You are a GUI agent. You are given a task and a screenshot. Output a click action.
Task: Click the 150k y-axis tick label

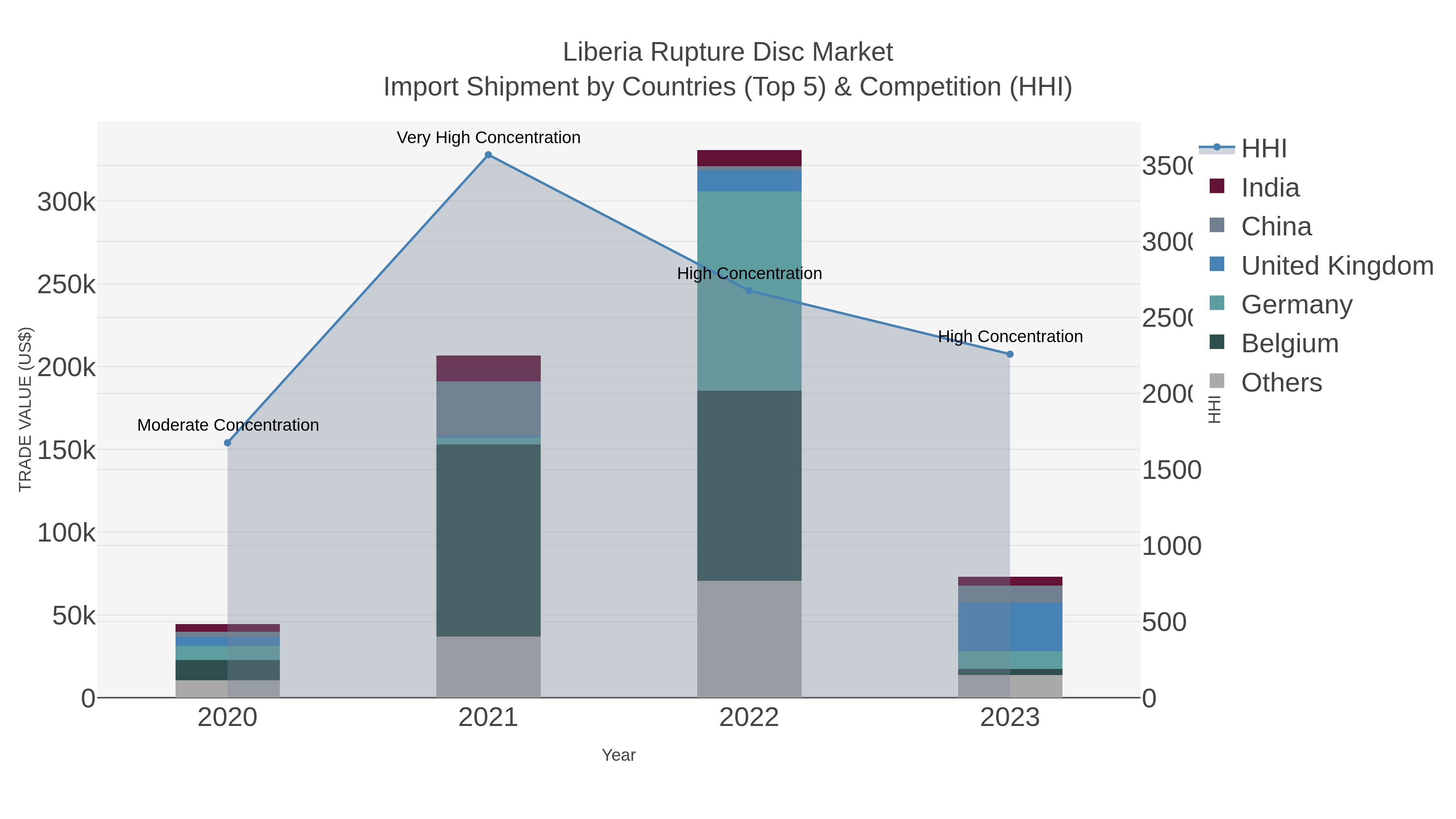67,451
